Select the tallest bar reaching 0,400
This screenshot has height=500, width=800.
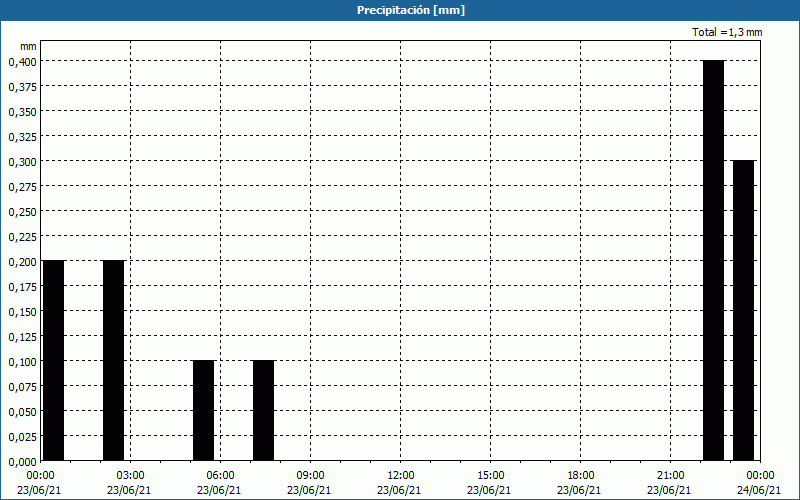[x=713, y=260]
